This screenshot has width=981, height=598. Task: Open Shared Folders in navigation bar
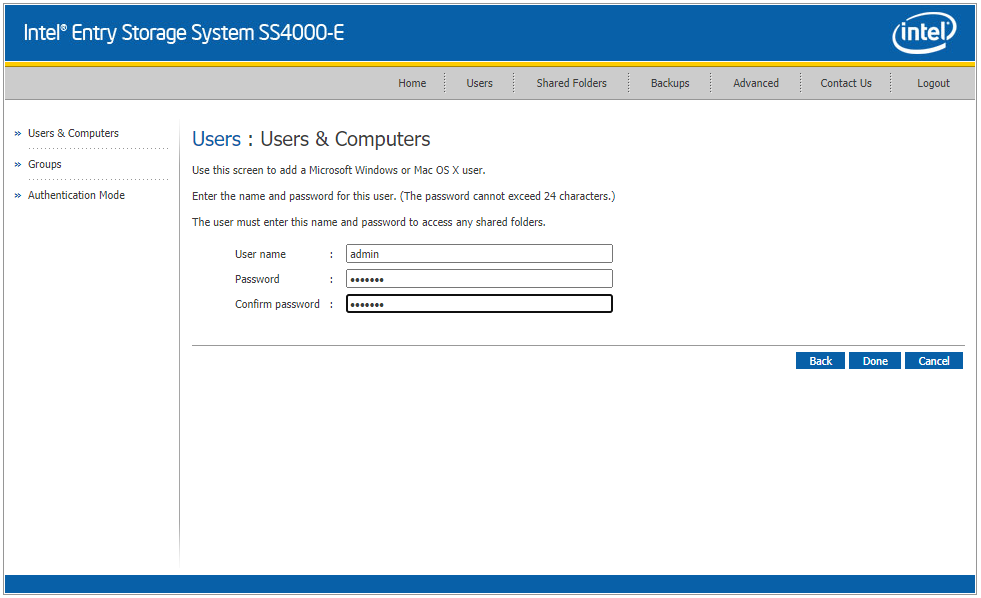(x=571, y=83)
